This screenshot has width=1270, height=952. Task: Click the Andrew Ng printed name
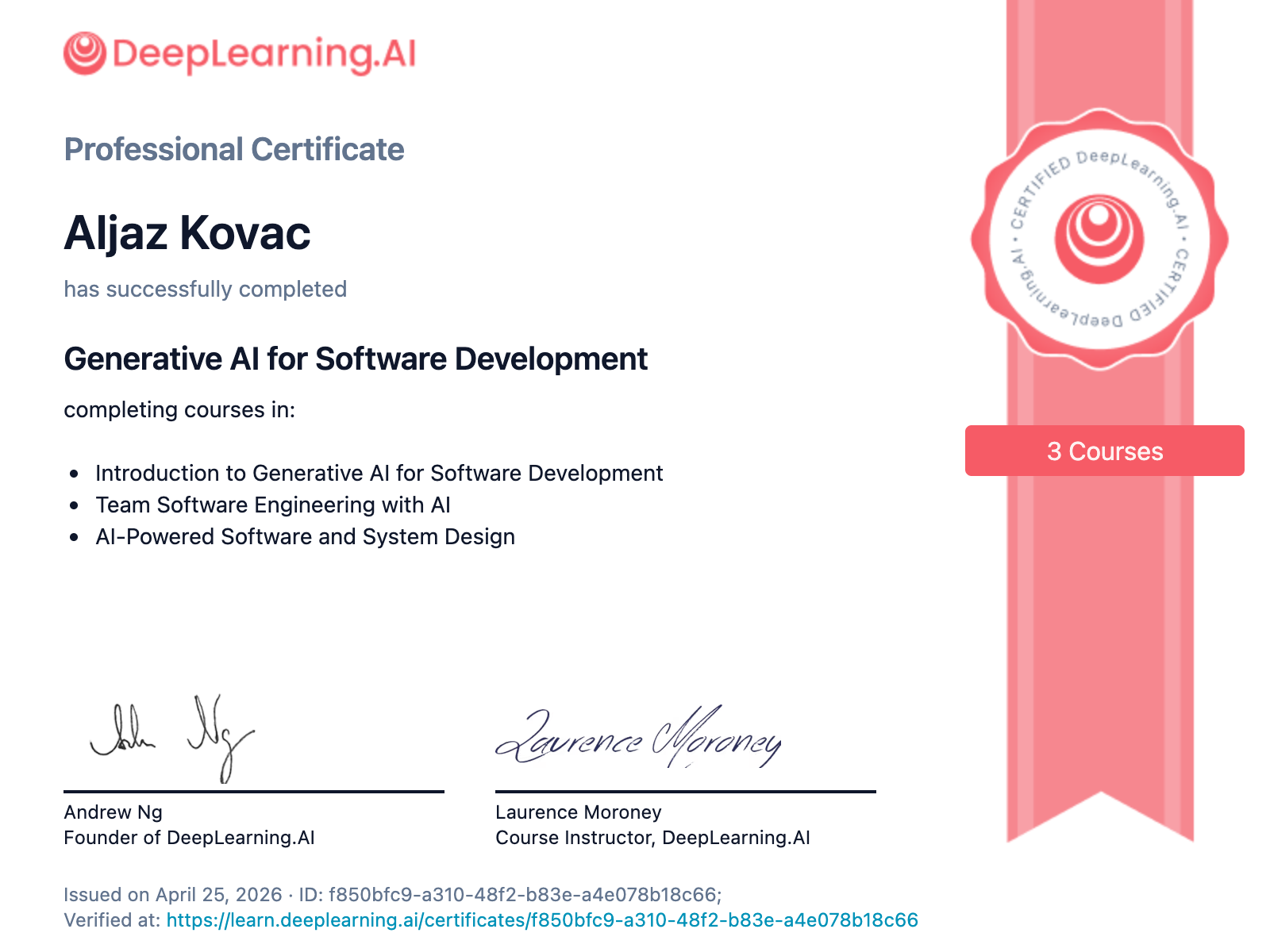(113, 812)
